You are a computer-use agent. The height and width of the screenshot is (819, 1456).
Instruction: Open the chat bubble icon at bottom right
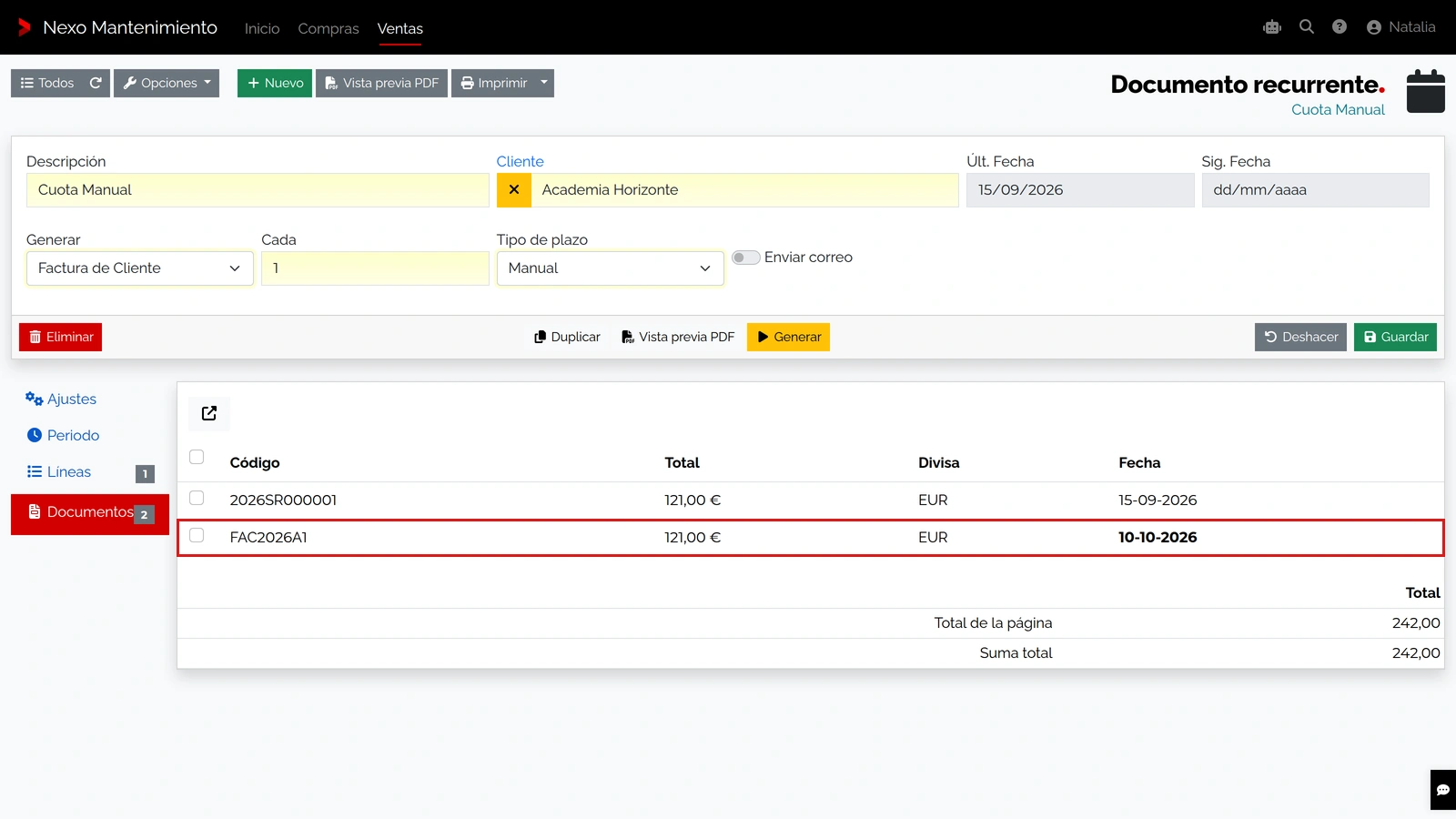tap(1443, 790)
